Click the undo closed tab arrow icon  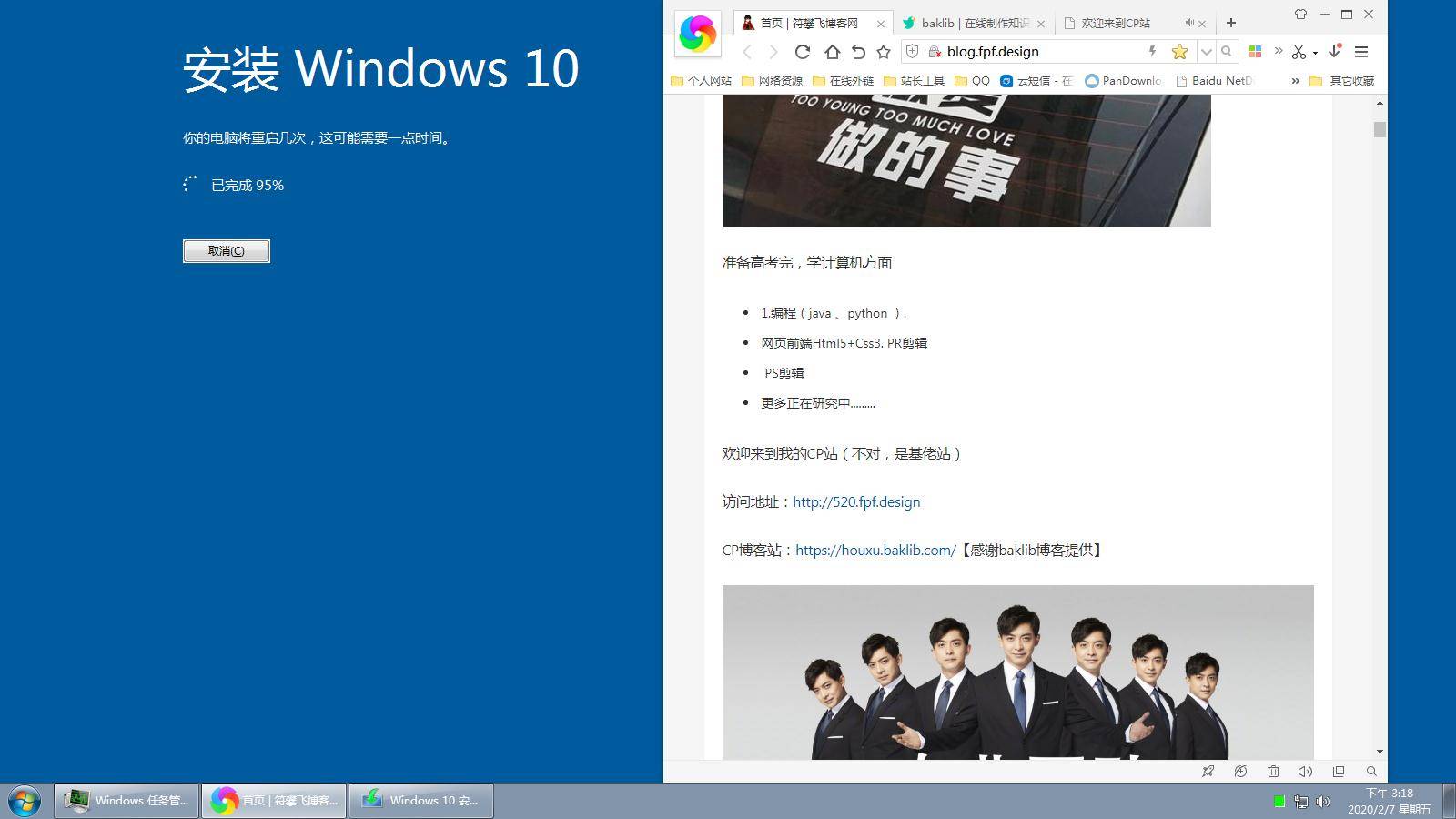[857, 52]
